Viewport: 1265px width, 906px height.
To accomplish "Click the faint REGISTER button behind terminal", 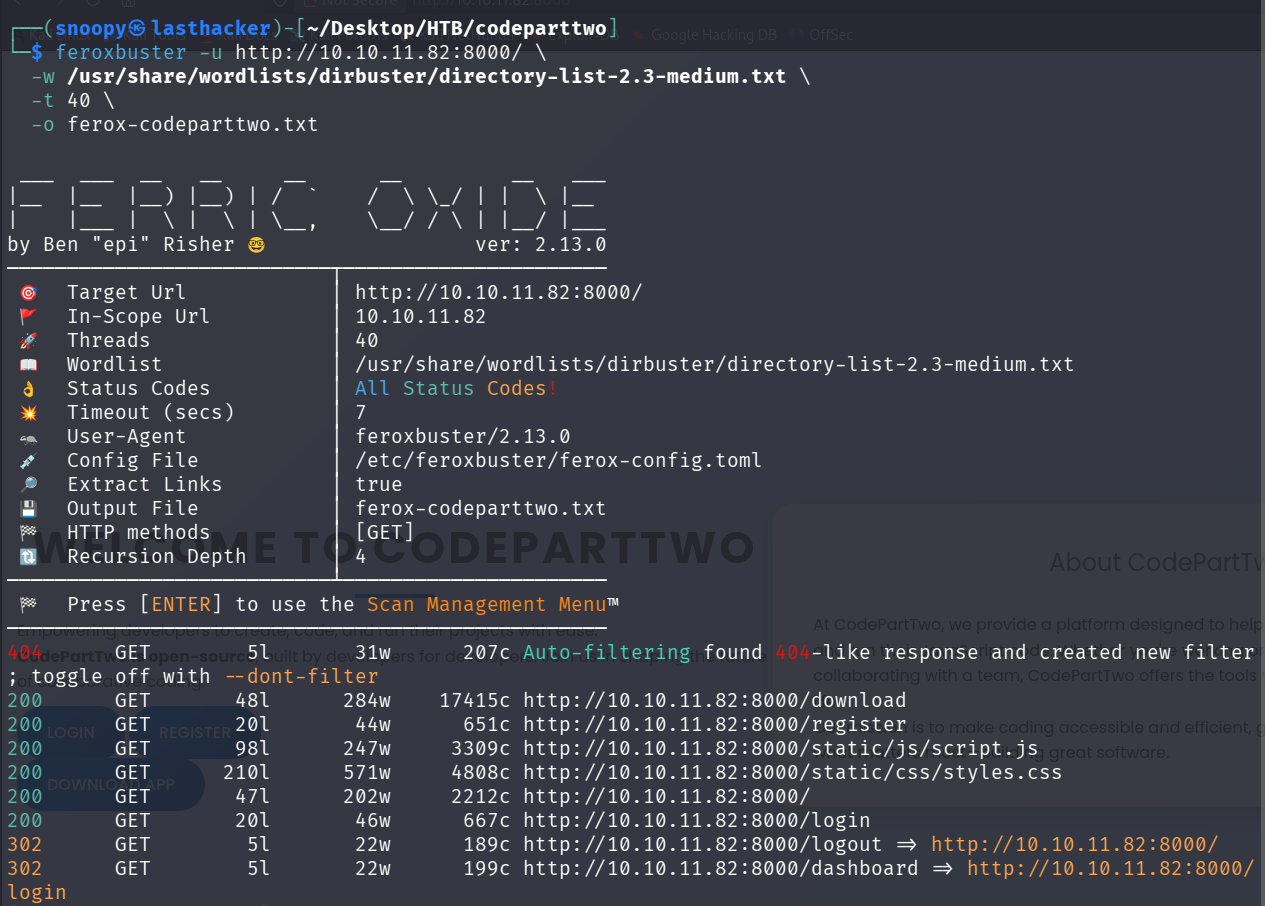I will pos(194,733).
